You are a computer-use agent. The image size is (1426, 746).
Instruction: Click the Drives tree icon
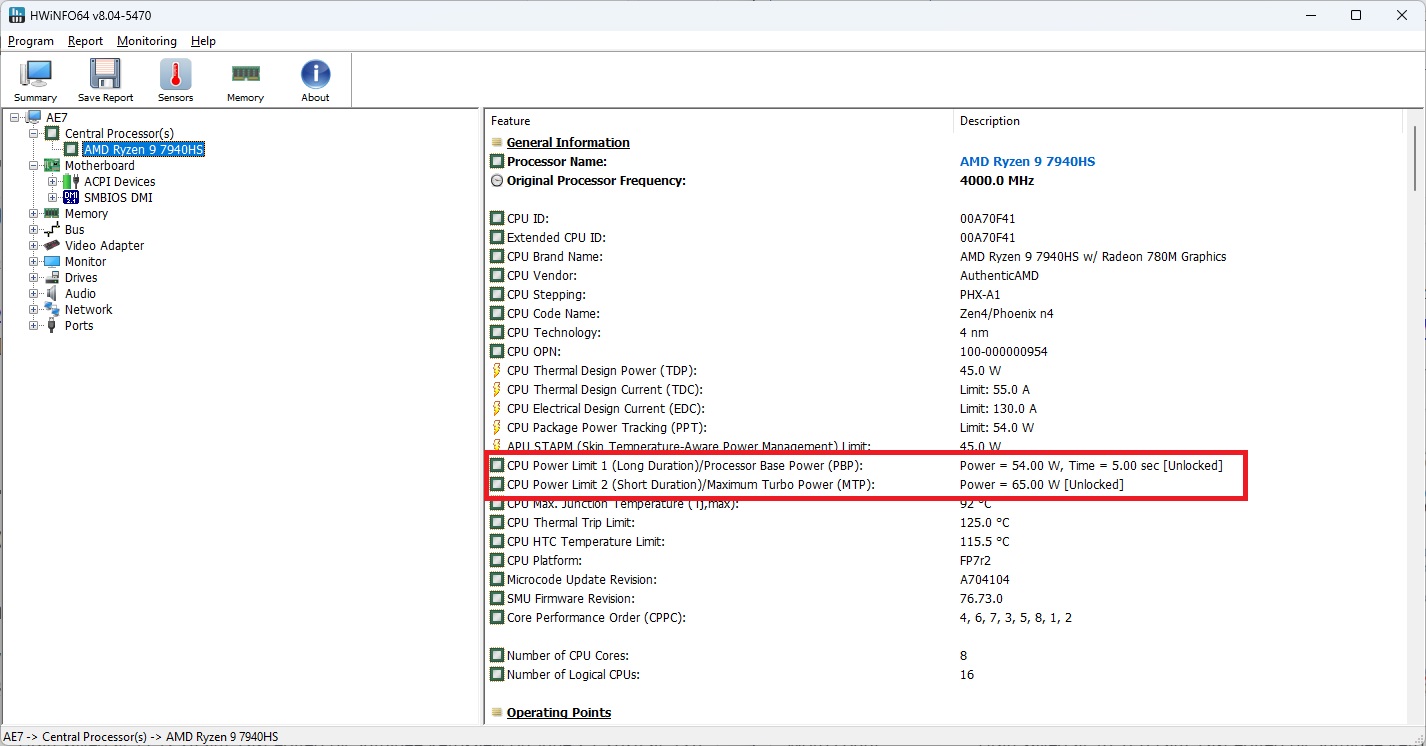tap(52, 278)
